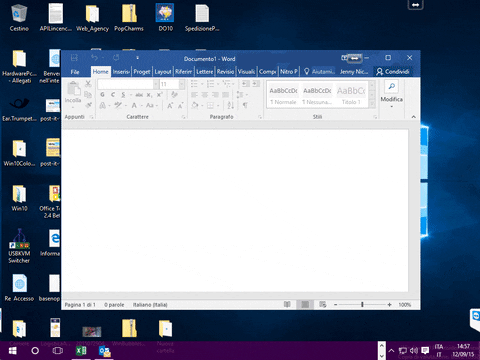480x360 pixels.
Task: Select the read mode view icon
Action: click(287, 304)
